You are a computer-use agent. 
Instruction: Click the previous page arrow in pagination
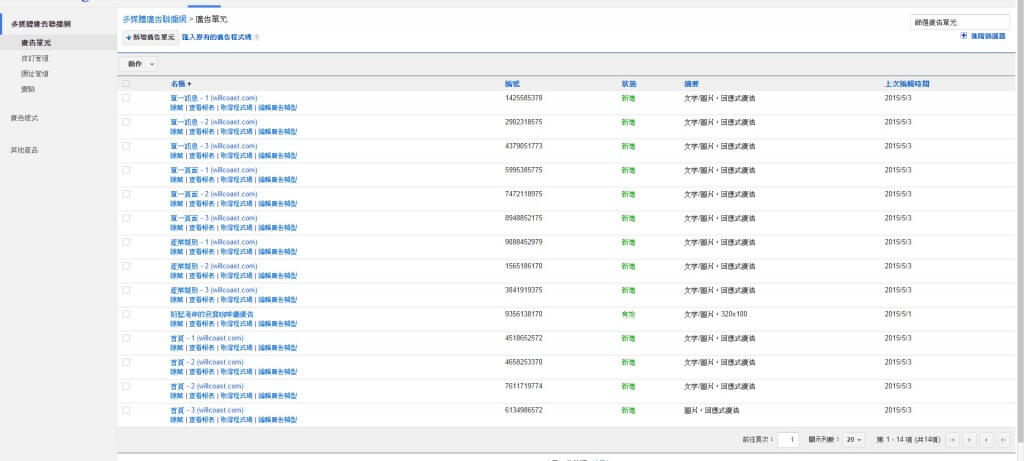point(969,439)
